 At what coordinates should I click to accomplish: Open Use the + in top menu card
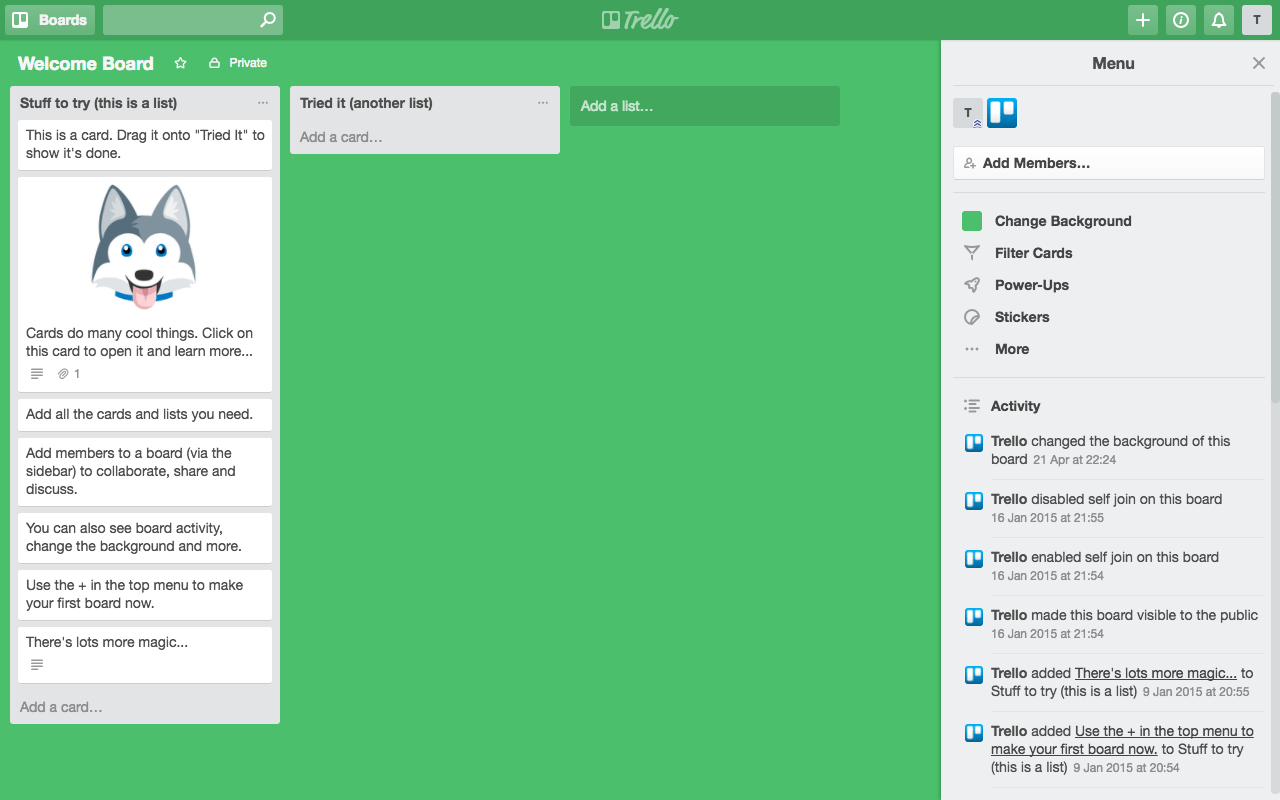pos(145,595)
